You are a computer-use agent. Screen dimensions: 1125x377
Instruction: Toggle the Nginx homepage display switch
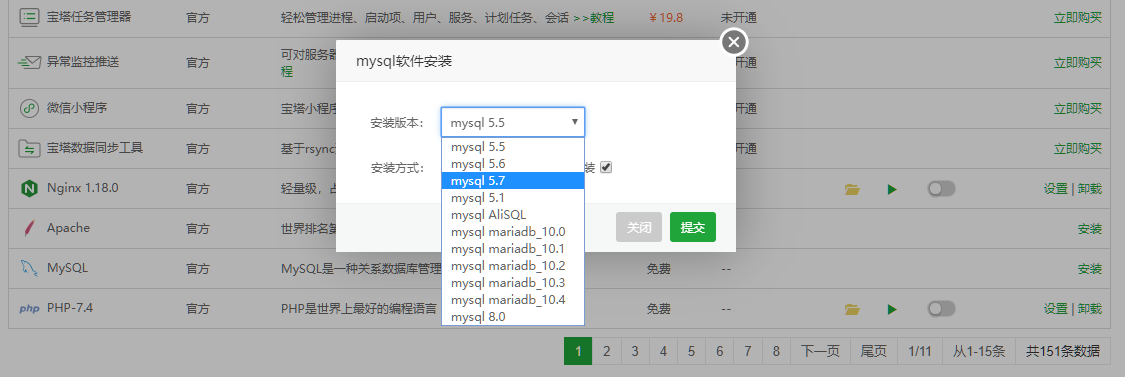(941, 189)
